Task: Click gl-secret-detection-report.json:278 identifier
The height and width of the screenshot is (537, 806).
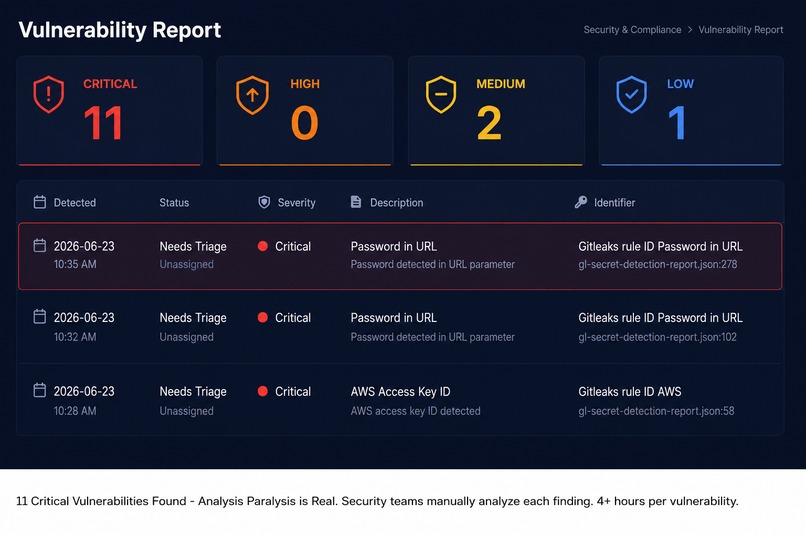Action: (x=657, y=264)
